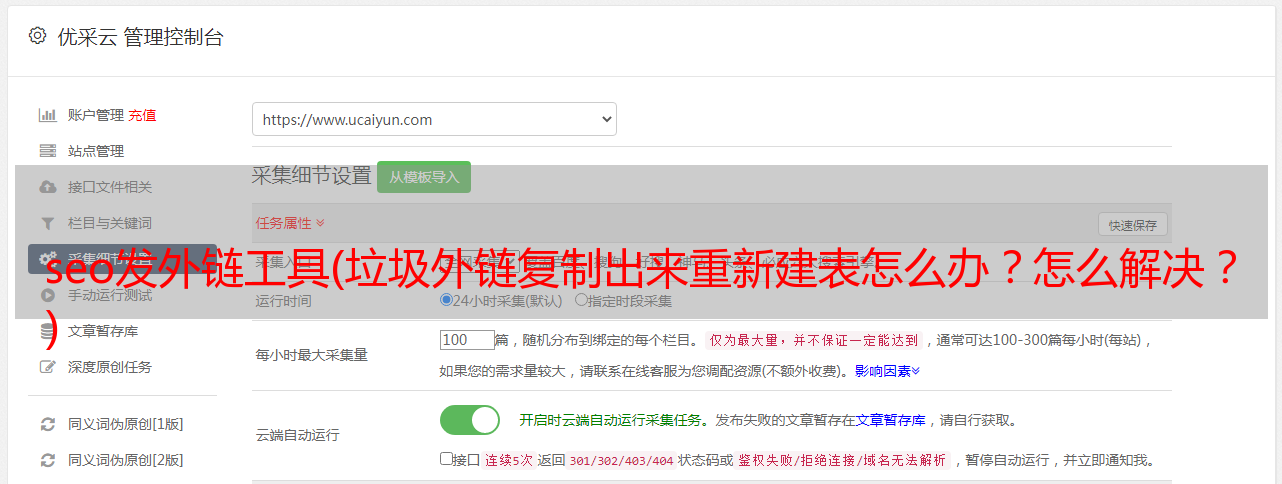Collapse the 任务属性 section
The height and width of the screenshot is (484, 1282).
290,223
